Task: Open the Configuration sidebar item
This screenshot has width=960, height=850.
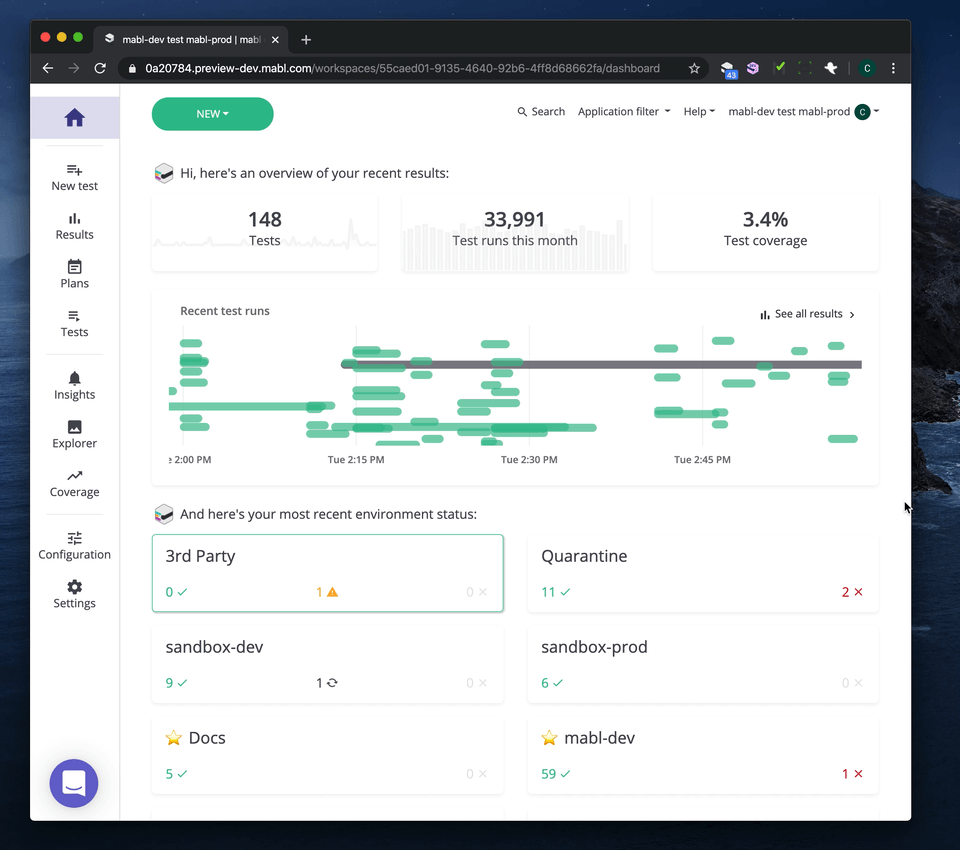Action: pyautogui.click(x=75, y=546)
